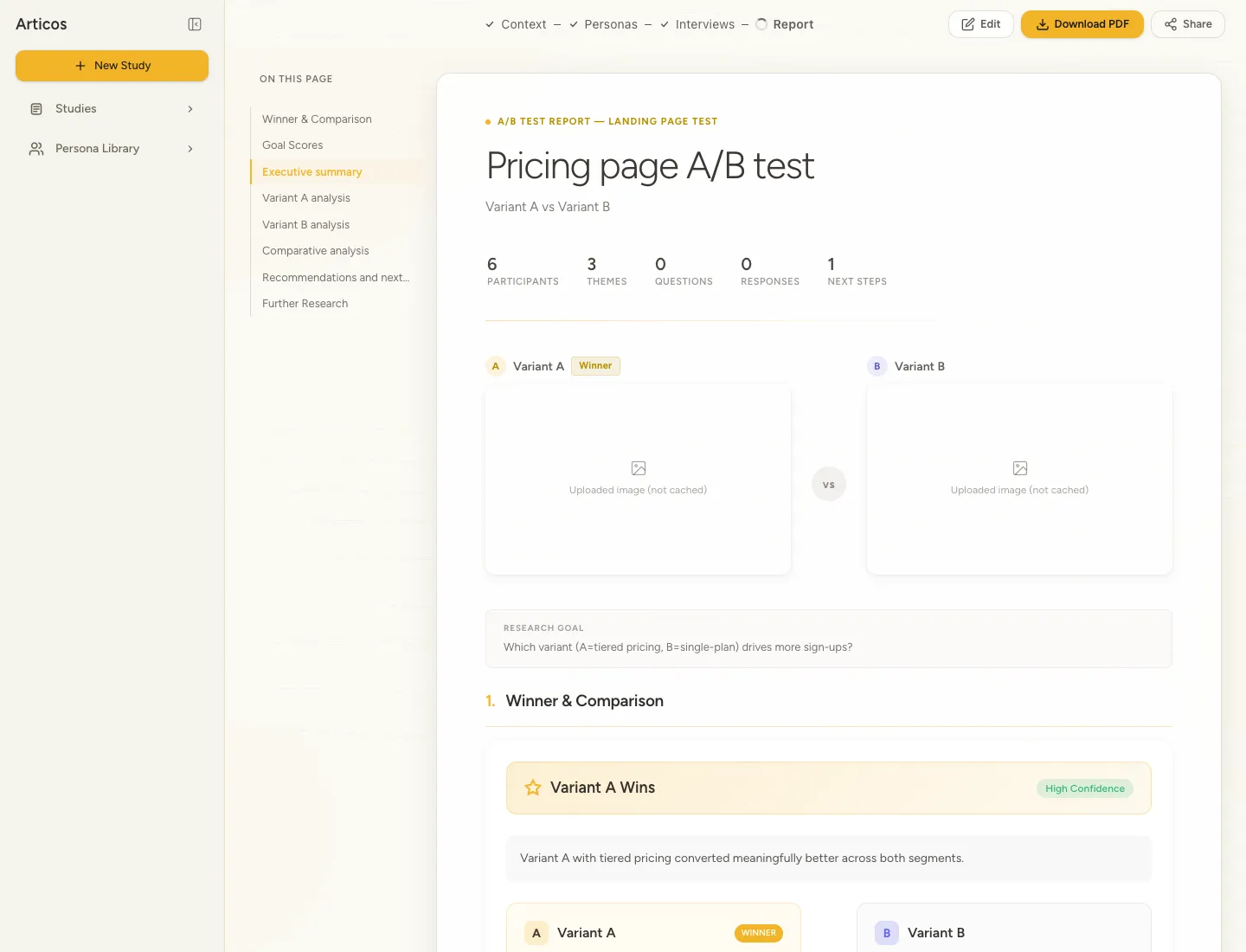Jump to Winner & Comparison section
This screenshot has height=952, width=1246.
pyautogui.click(x=317, y=119)
